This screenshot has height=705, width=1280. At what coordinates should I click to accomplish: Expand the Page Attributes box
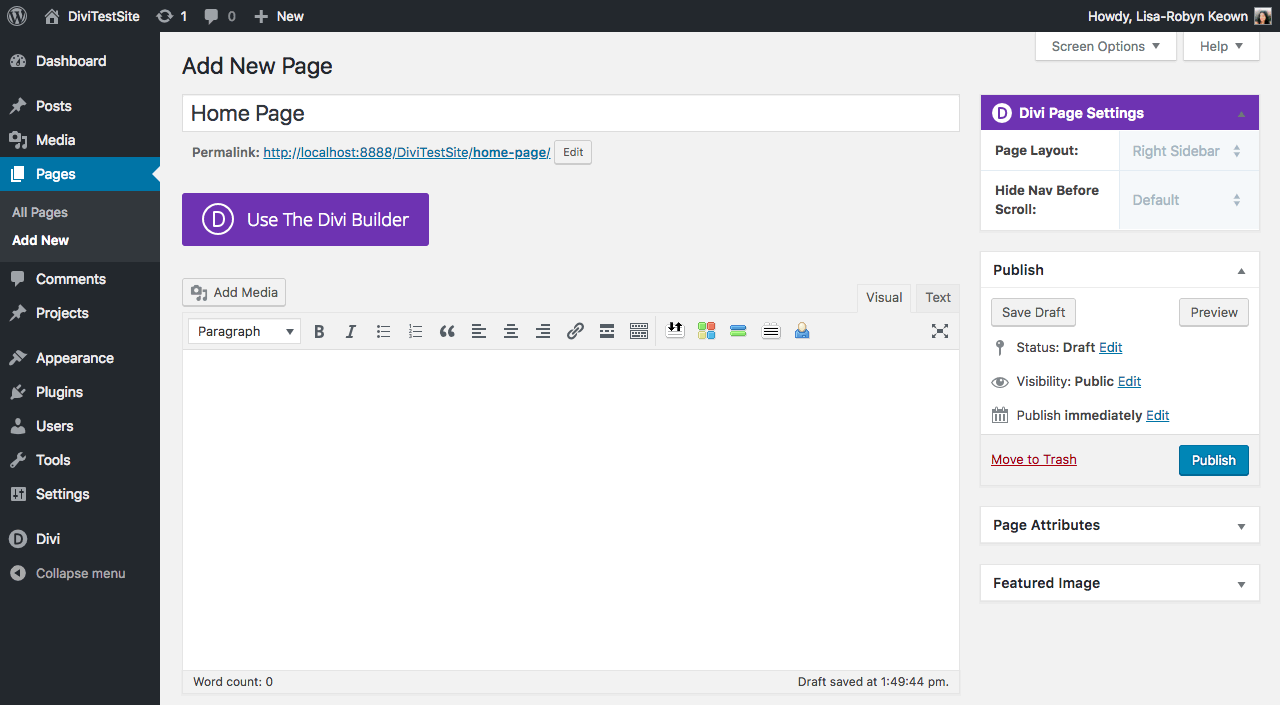tap(1241, 526)
